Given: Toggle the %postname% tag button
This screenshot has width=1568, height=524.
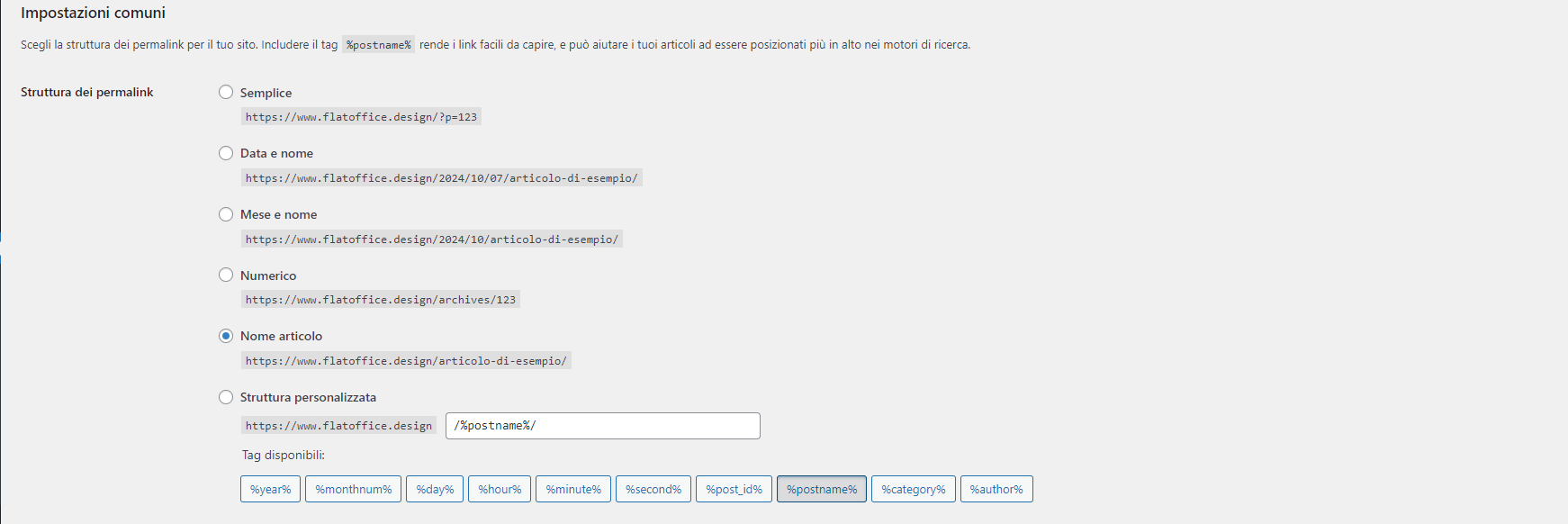Looking at the screenshot, I should [822, 489].
